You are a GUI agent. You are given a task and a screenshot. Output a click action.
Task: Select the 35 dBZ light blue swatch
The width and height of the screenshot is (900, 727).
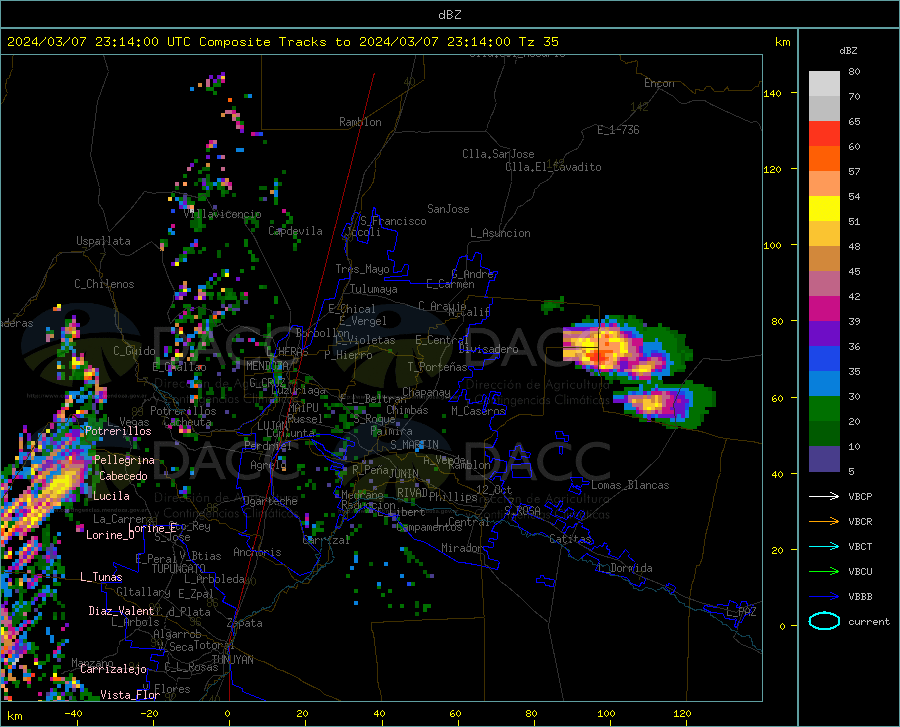[824, 384]
